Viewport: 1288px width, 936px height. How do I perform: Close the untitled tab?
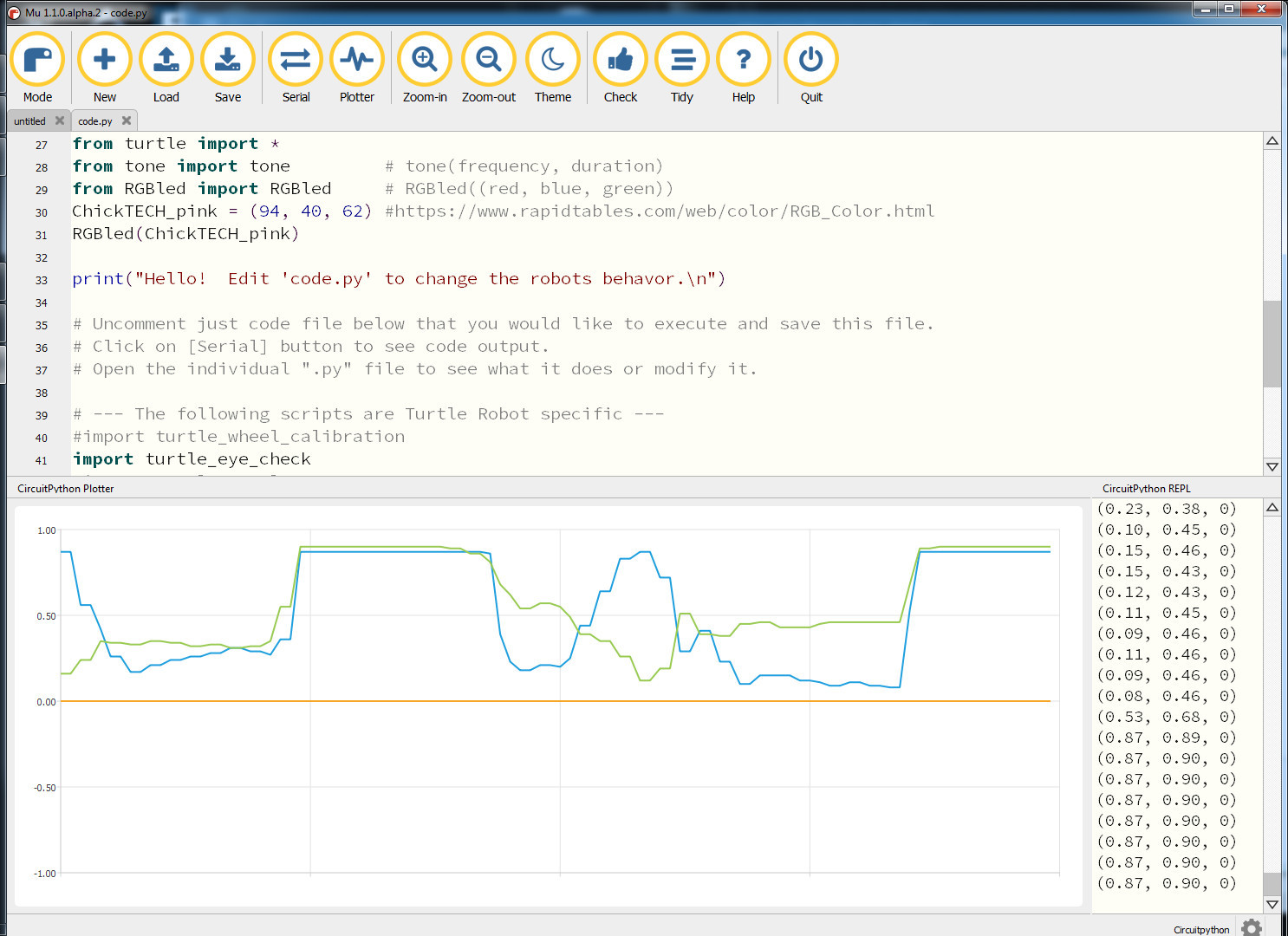coord(60,120)
